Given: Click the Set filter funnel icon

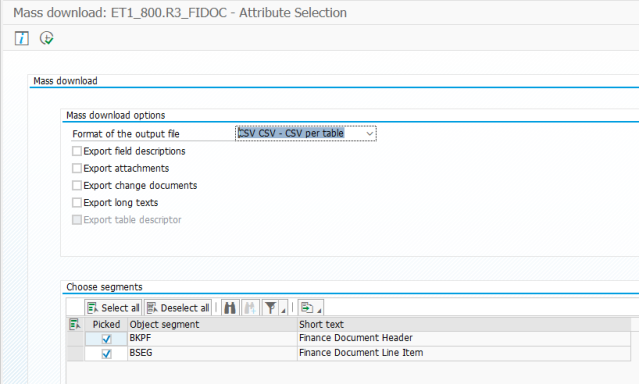Looking at the screenshot, I should click(270, 308).
